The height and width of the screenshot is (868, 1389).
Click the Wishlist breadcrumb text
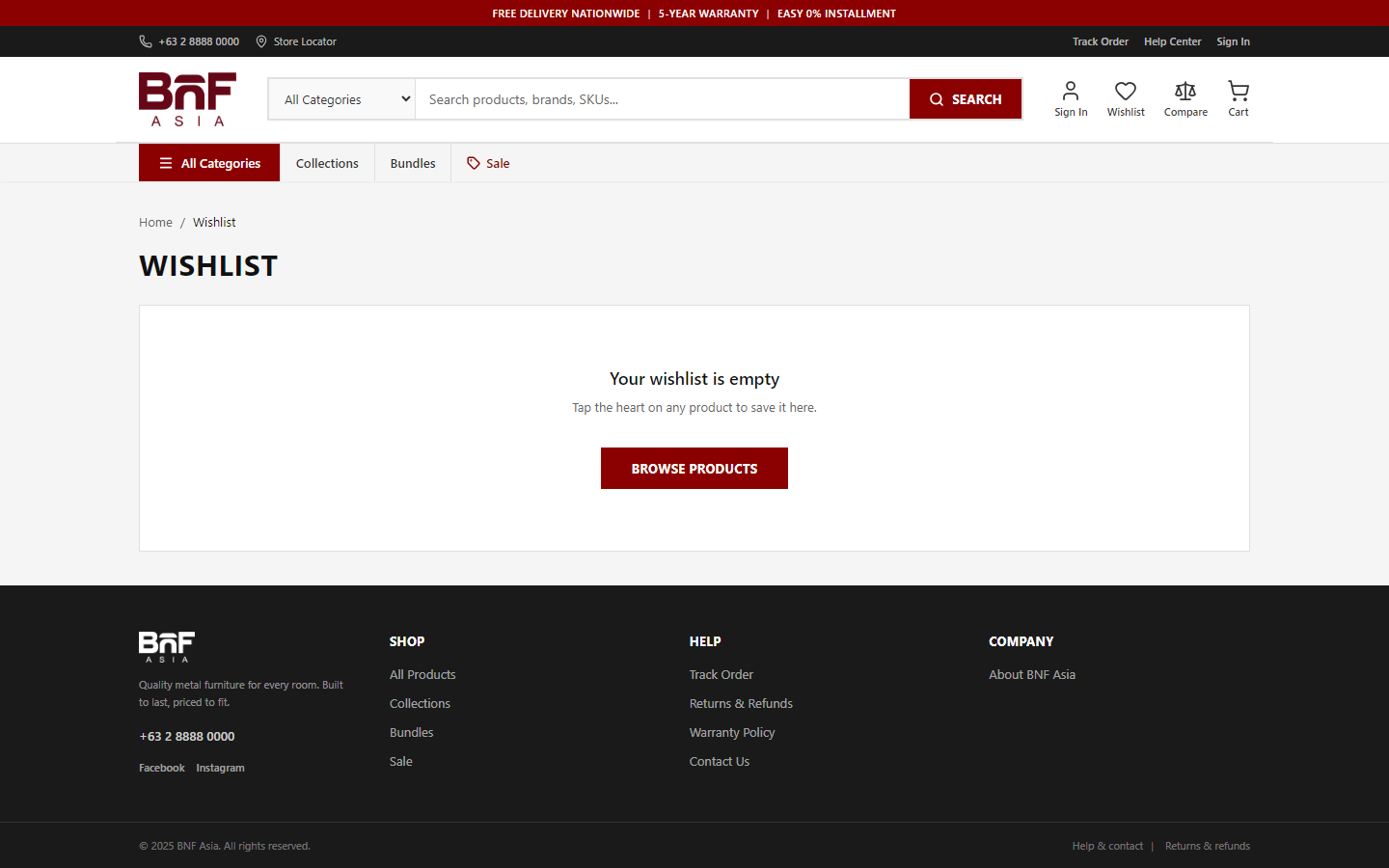[x=214, y=222]
